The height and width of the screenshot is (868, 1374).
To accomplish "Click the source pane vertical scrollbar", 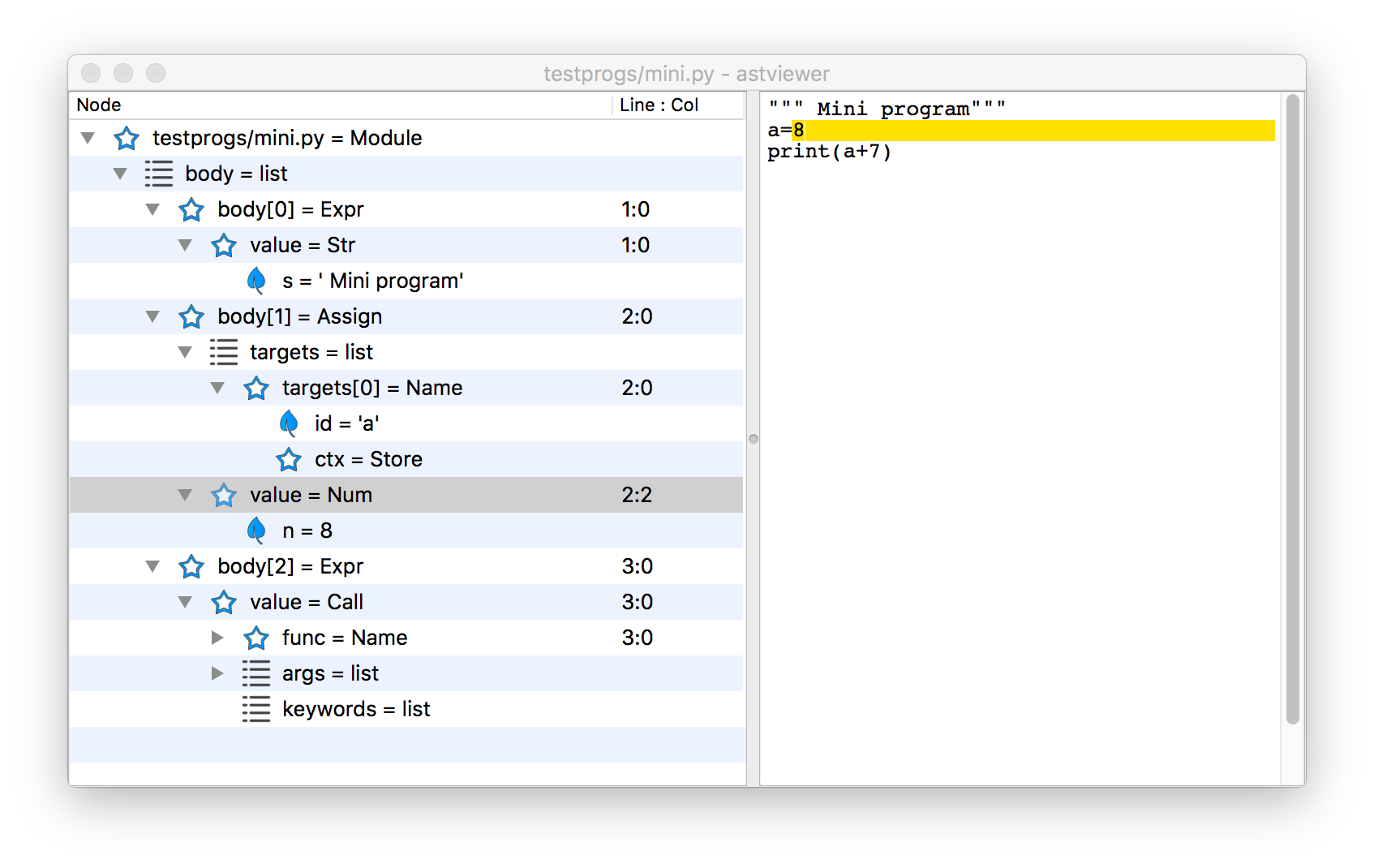I will pyautogui.click(x=1293, y=409).
